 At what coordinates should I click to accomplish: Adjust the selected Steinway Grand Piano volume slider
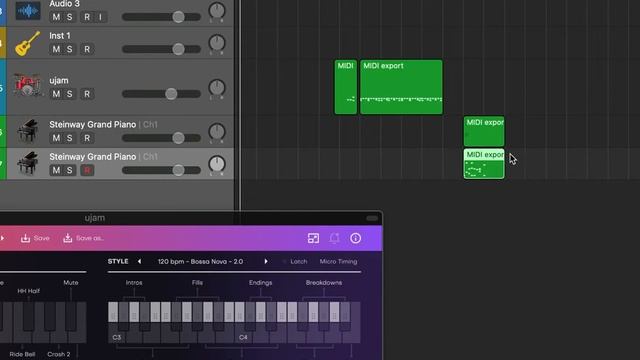[161, 170]
